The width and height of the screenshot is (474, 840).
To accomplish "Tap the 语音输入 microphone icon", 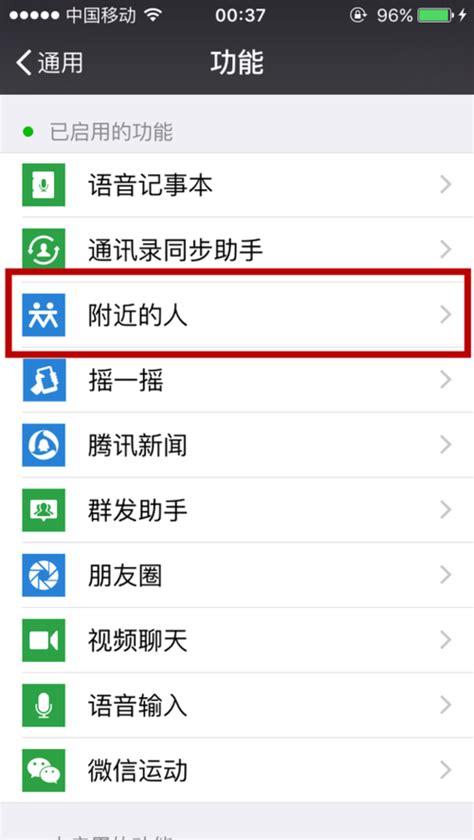I will click(43, 706).
